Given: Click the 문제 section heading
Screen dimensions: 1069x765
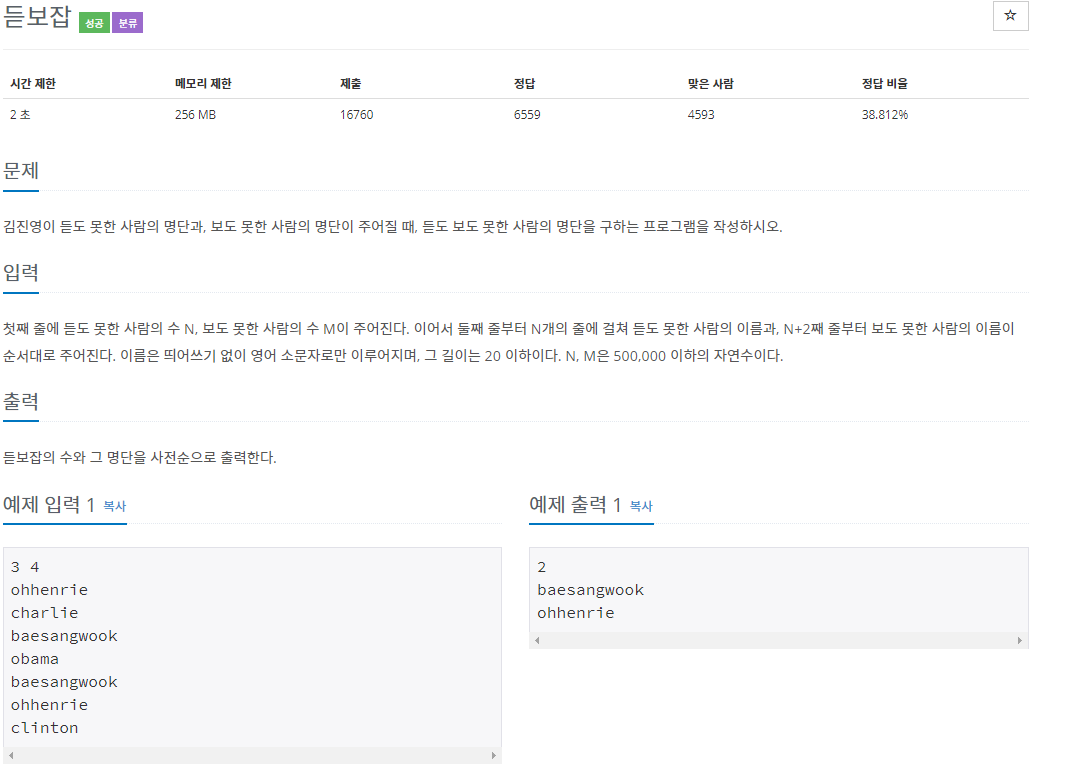Looking at the screenshot, I should point(20,170).
